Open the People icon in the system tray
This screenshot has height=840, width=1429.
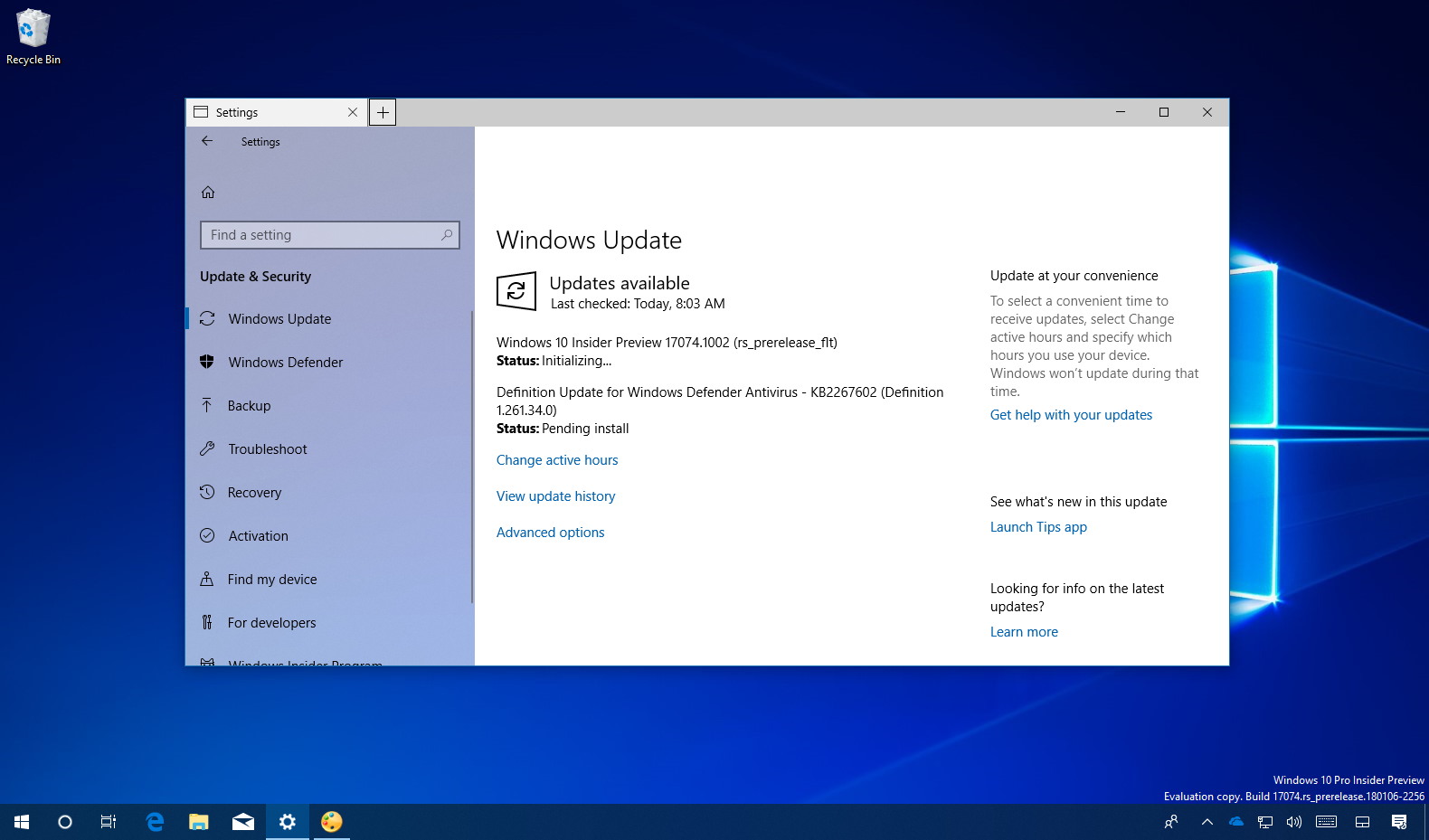[1171, 822]
